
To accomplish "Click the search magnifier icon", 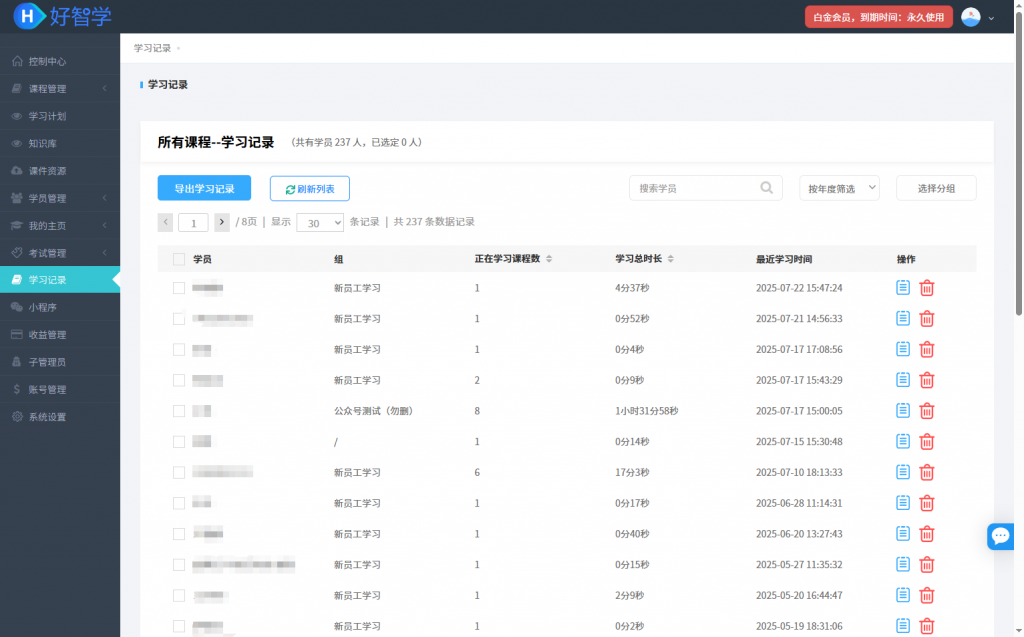I will pos(766,188).
